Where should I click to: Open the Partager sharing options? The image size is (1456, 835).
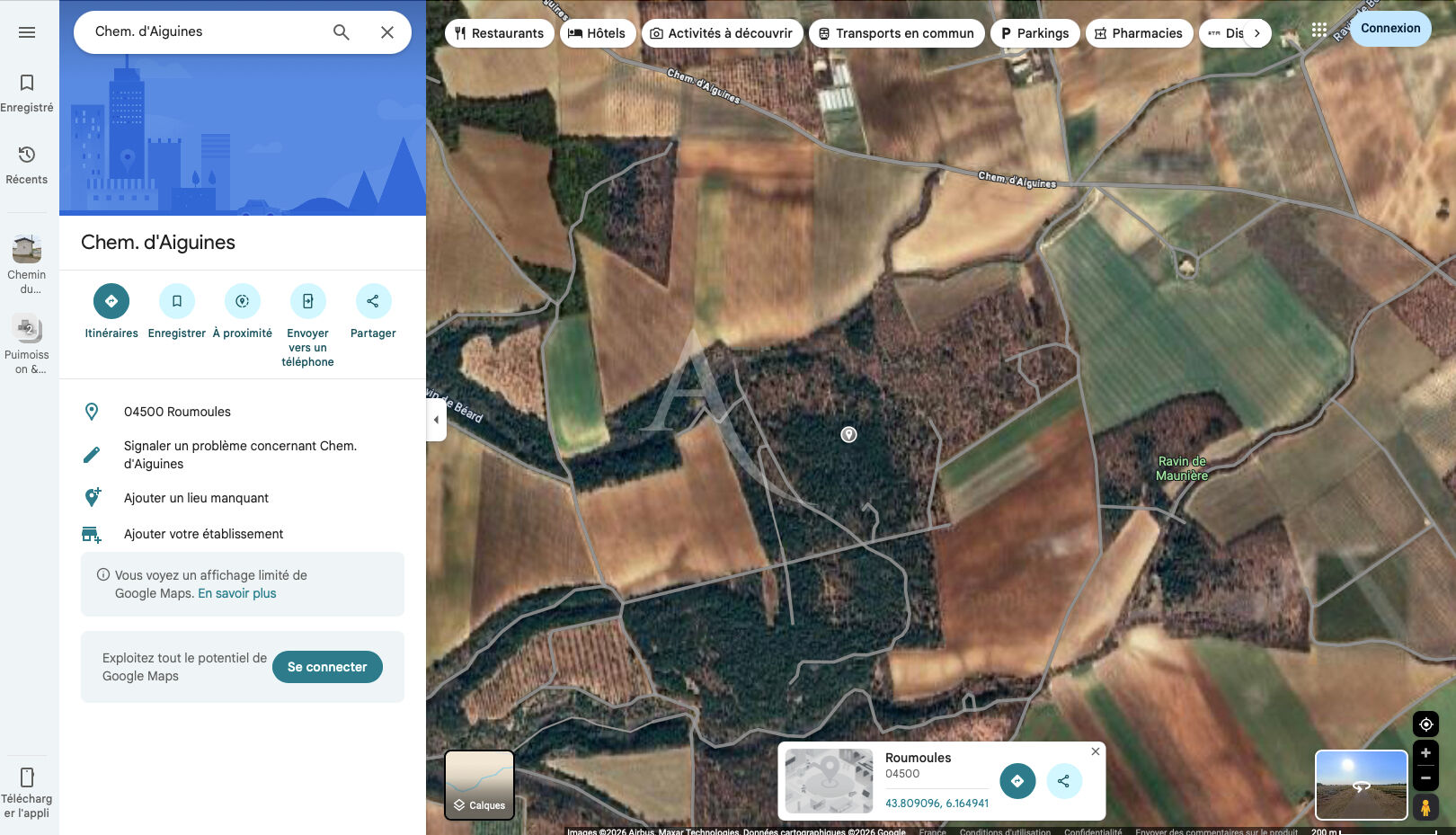point(373,301)
